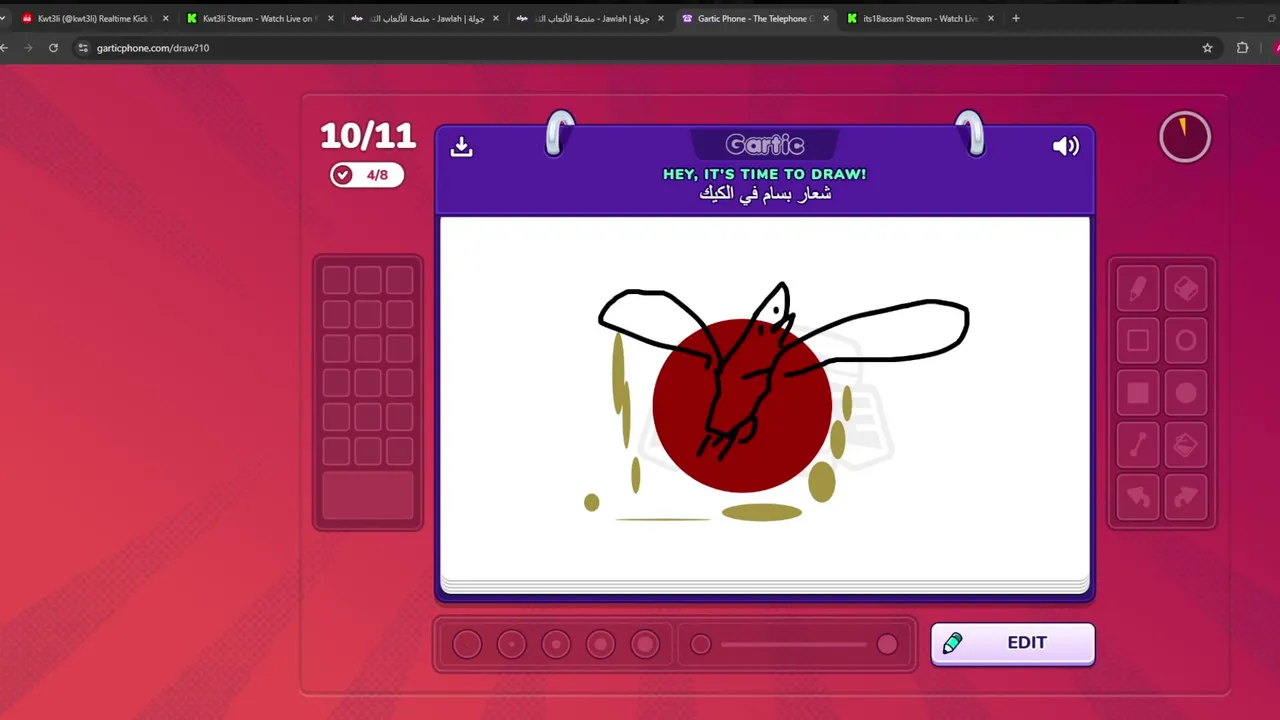Open the browser extensions menu
The image size is (1280, 720).
pos(1243,47)
